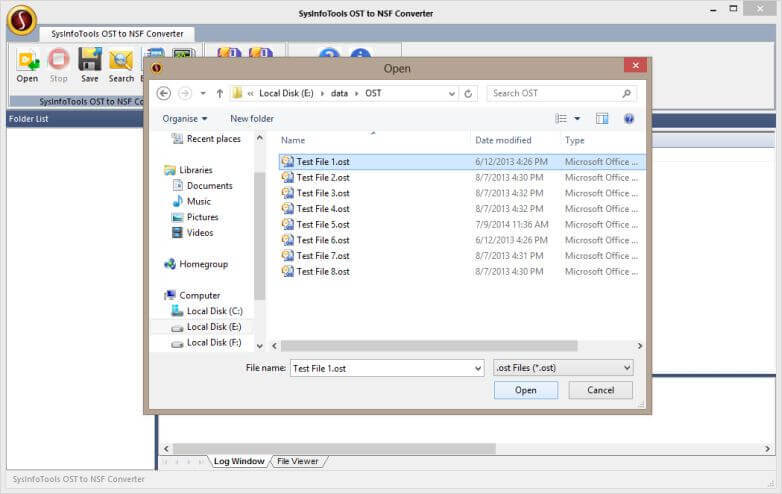782x494 pixels.
Task: Select Test File 8.ost
Action: [323, 271]
